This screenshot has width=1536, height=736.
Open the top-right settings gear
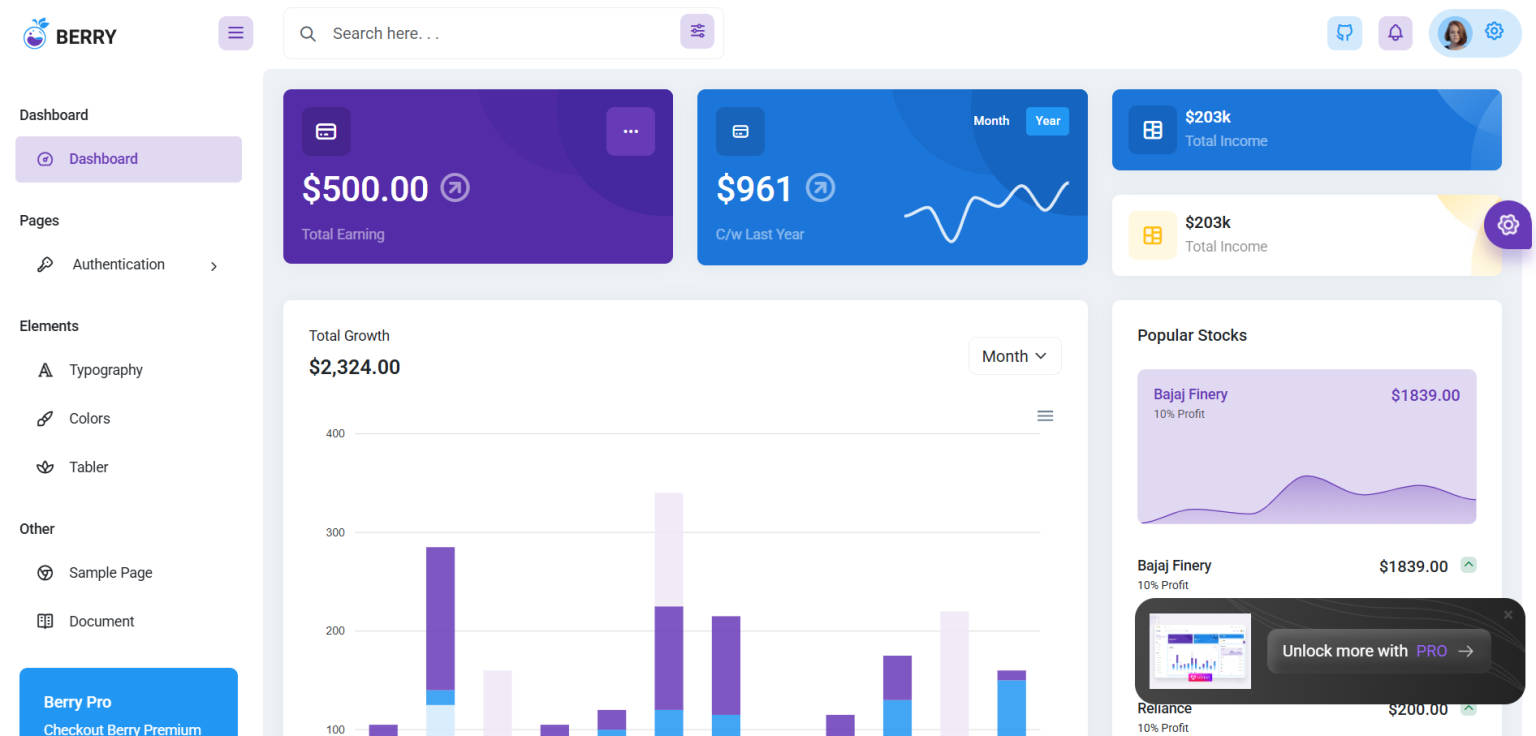pyautogui.click(x=1494, y=31)
